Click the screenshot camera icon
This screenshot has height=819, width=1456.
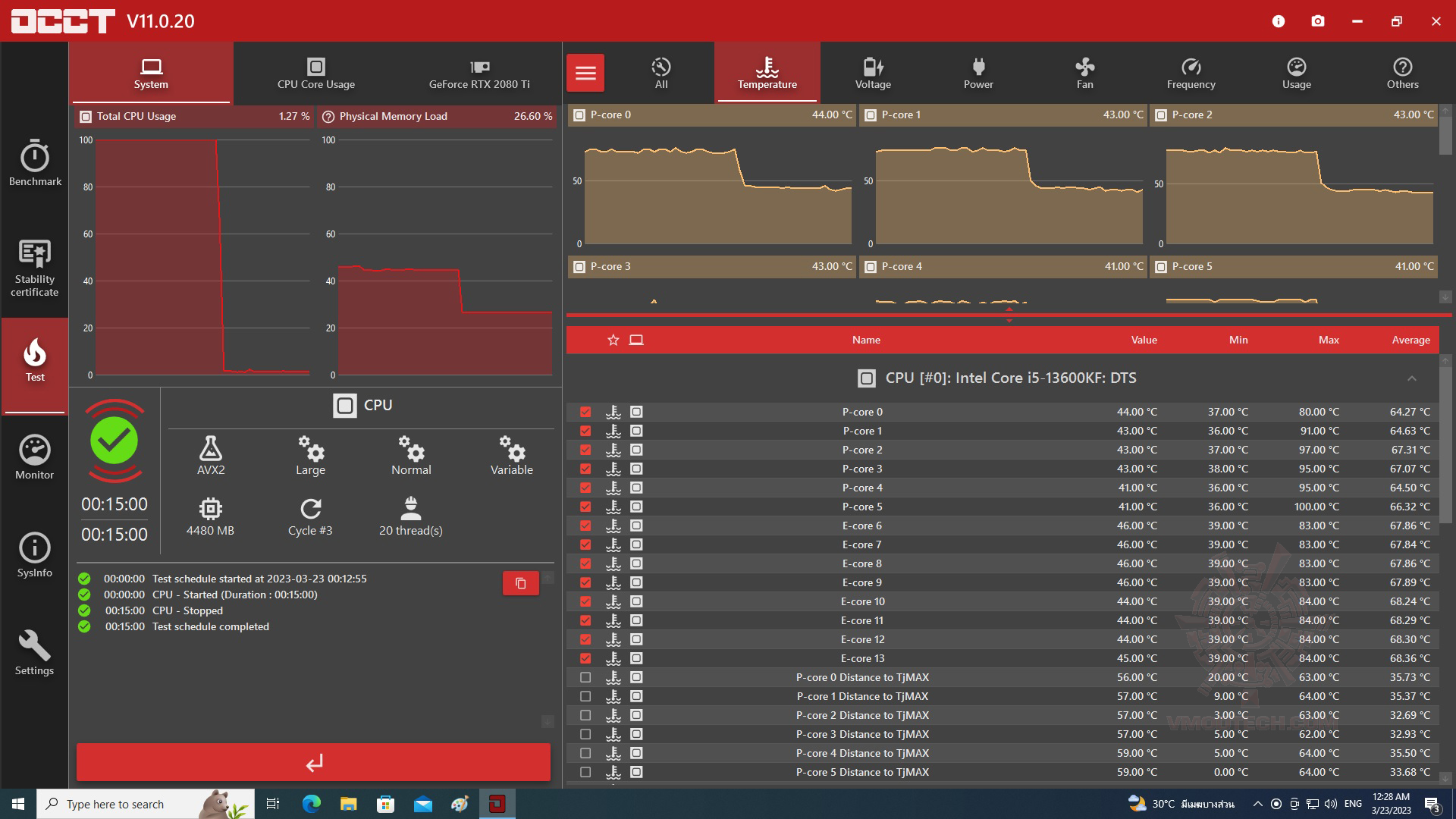[1318, 21]
